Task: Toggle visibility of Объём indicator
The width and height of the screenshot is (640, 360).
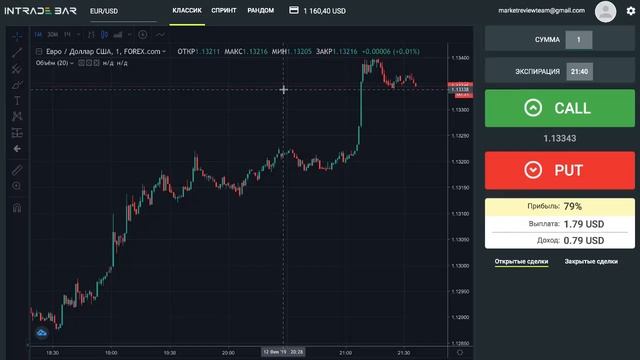Action: pos(81,63)
